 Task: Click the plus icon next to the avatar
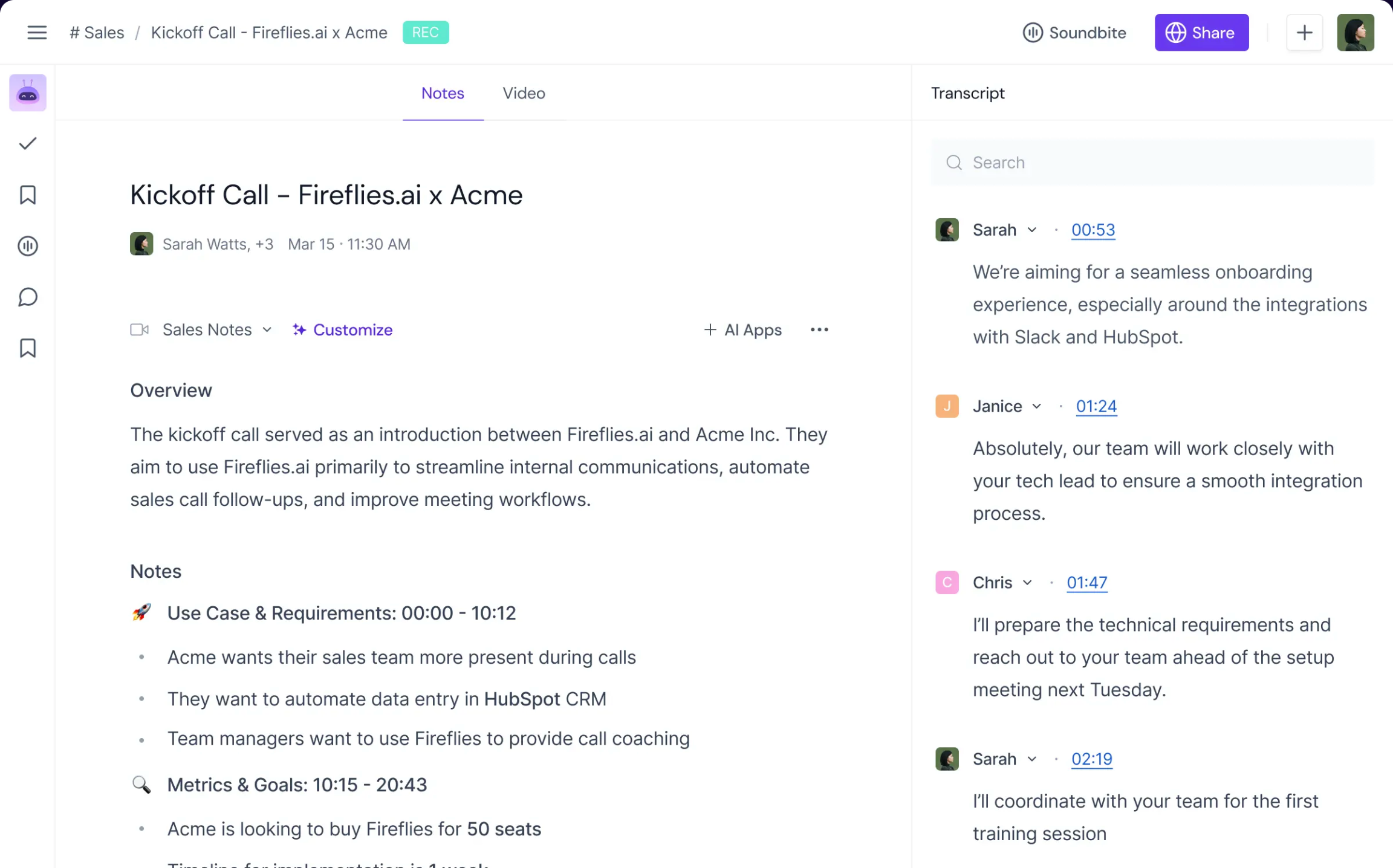pyautogui.click(x=1304, y=33)
